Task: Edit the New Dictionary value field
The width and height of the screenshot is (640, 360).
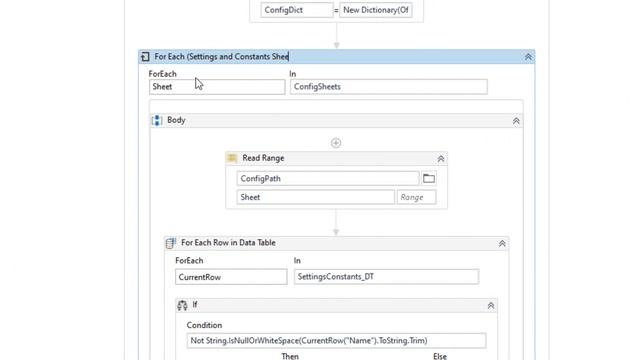Action: click(x=376, y=10)
